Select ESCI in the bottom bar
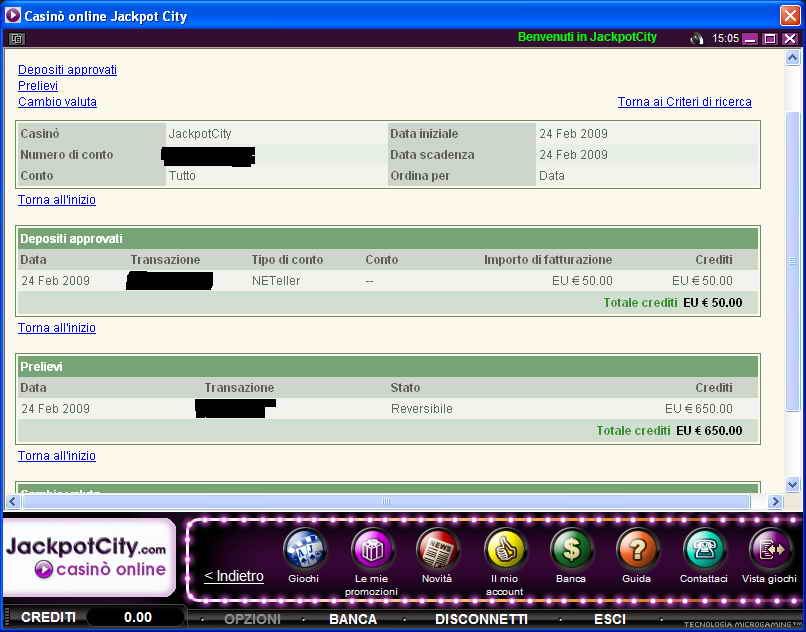The height and width of the screenshot is (632, 806). pyautogui.click(x=610, y=619)
